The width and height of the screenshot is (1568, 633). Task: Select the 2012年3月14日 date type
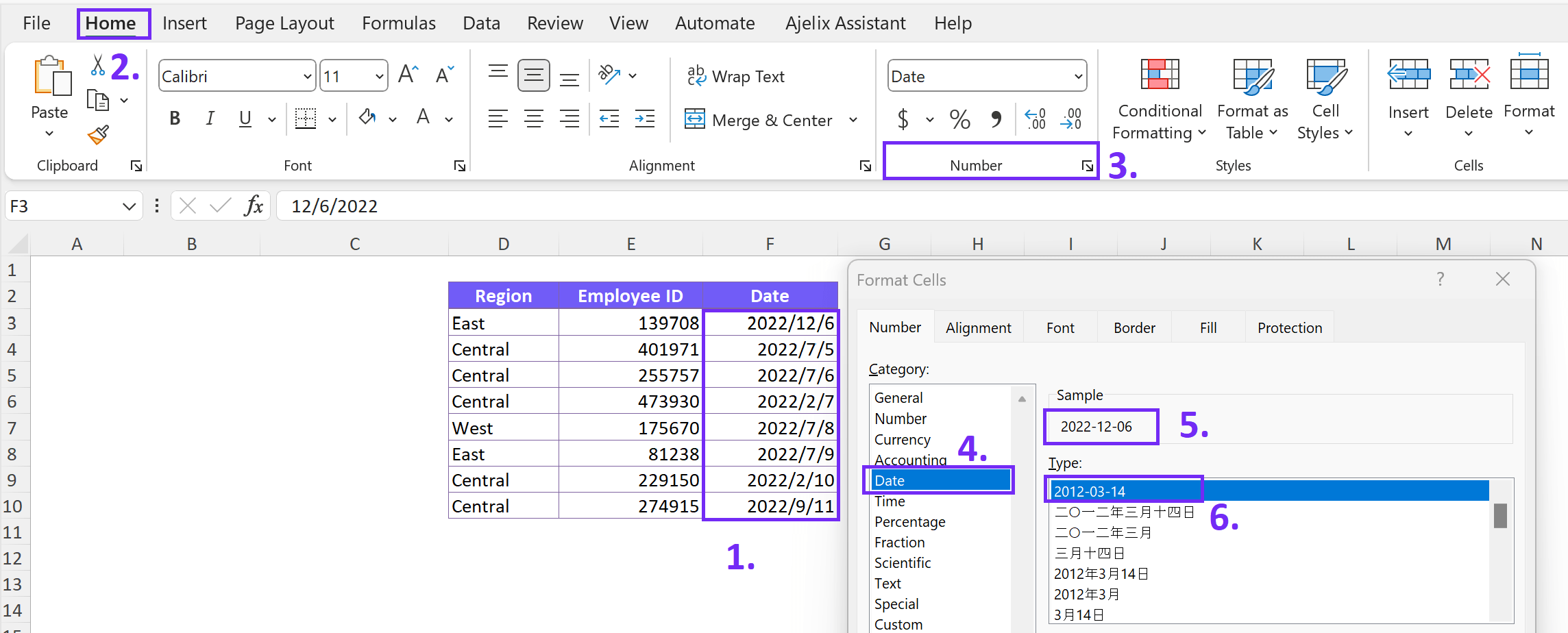[x=1102, y=573]
